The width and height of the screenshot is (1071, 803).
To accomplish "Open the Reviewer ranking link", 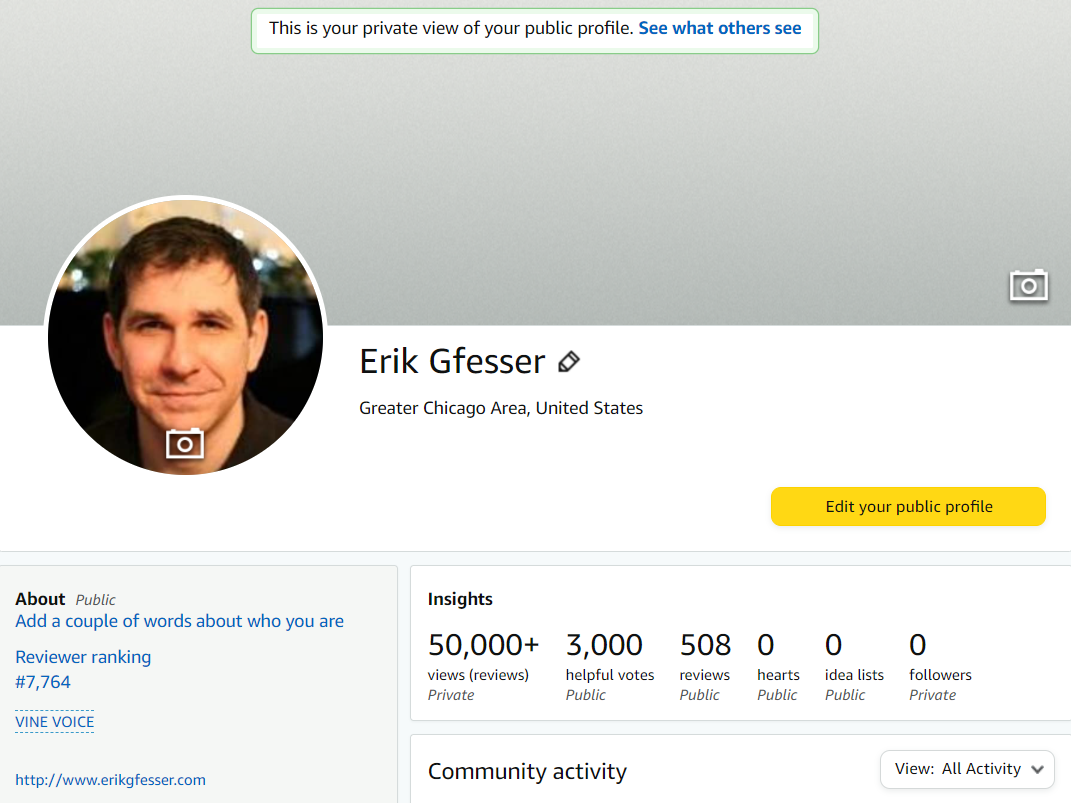I will pyautogui.click(x=83, y=657).
